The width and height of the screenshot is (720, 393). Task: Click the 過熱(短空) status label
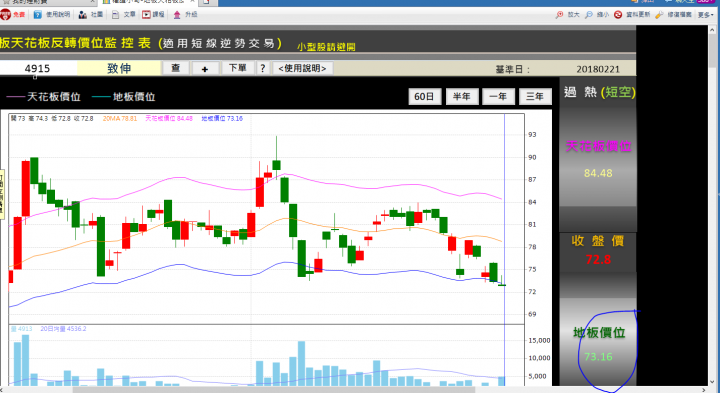point(600,92)
